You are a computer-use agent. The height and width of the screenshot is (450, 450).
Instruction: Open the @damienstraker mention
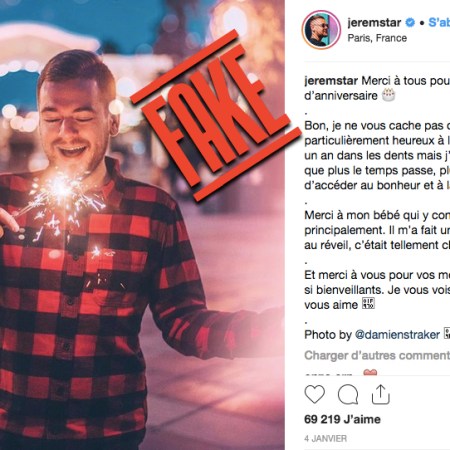[x=397, y=335]
